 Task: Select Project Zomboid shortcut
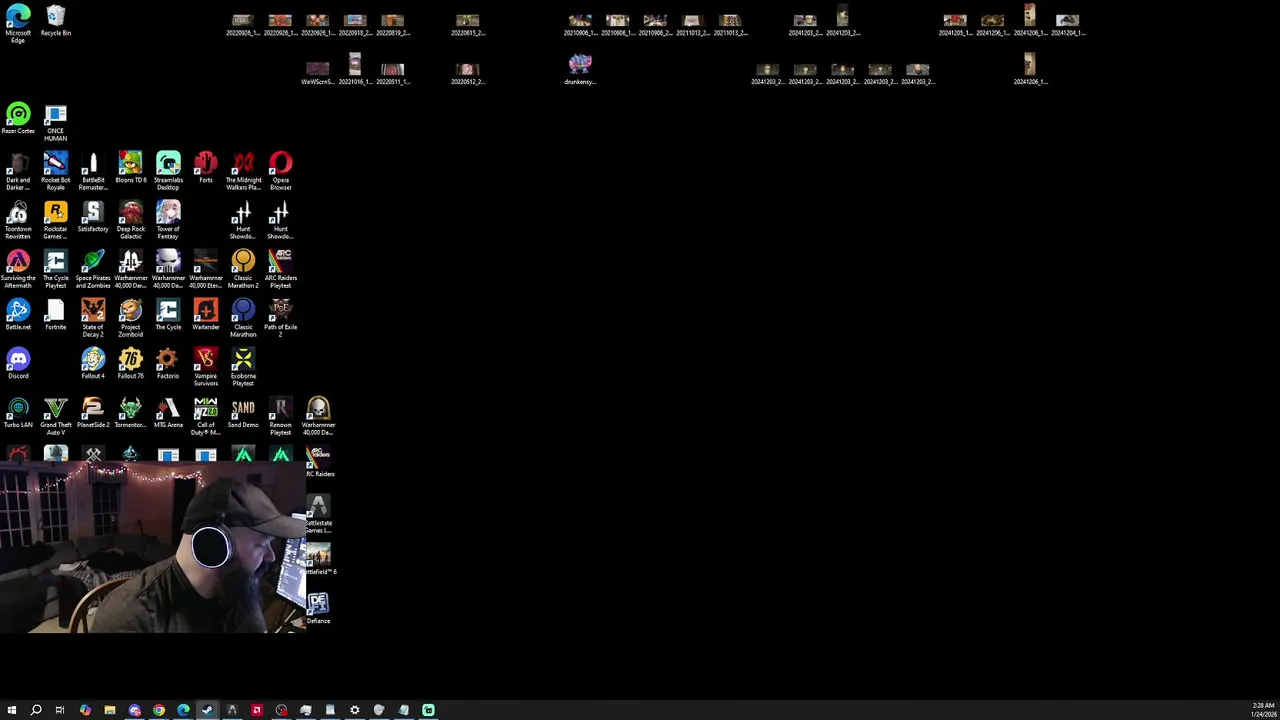pyautogui.click(x=131, y=319)
